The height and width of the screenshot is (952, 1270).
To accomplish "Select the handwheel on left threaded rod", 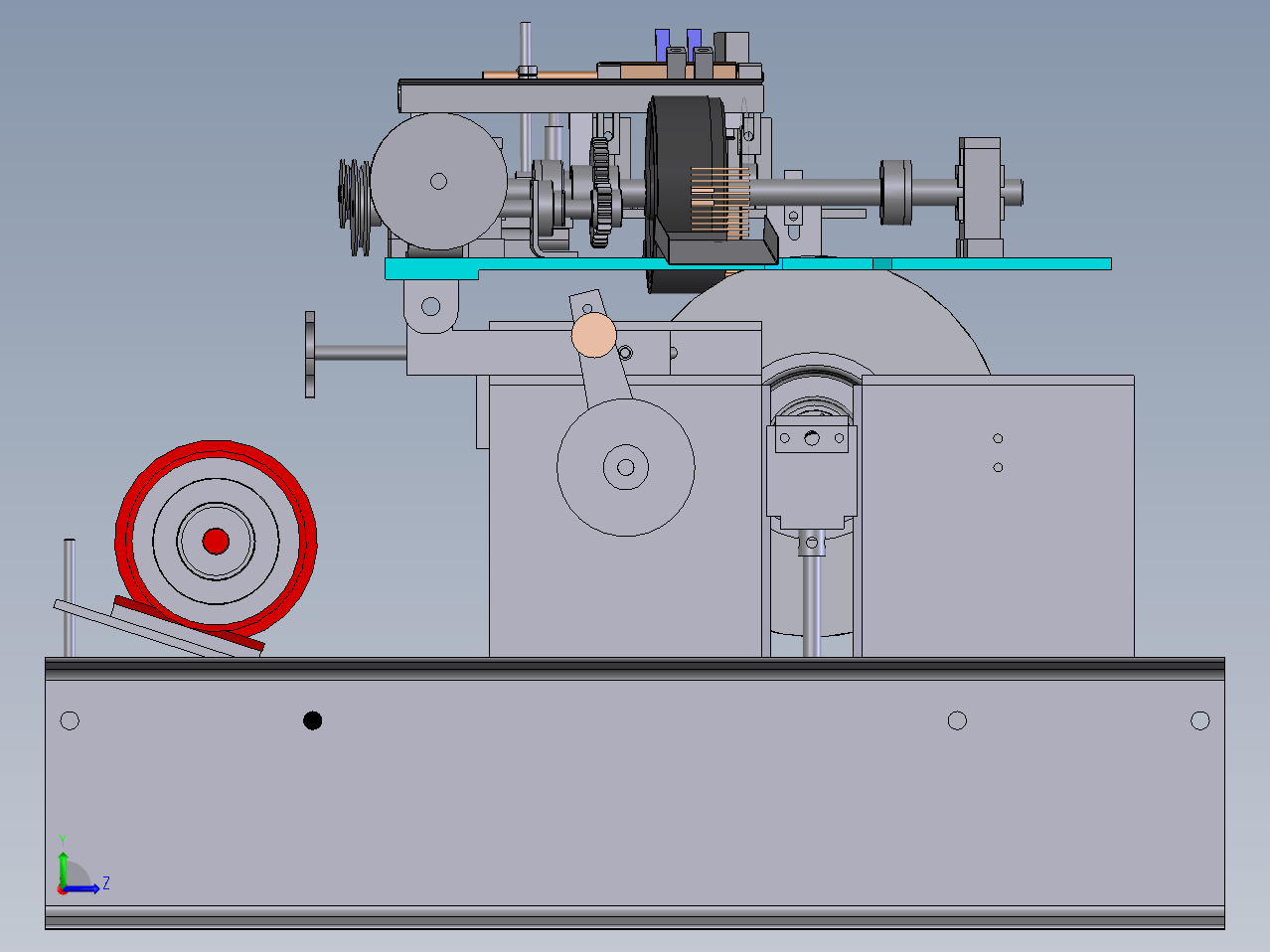I will point(310,354).
